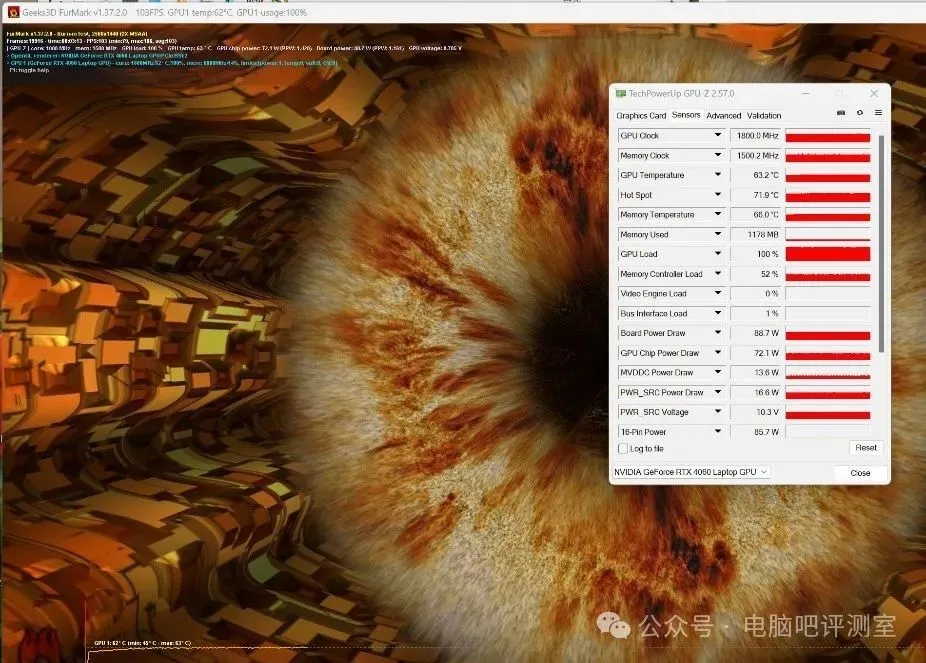Viewport: 926px width, 663px height.
Task: Close the TechPowerUp GPU-Z window via X
Action: coord(874,93)
